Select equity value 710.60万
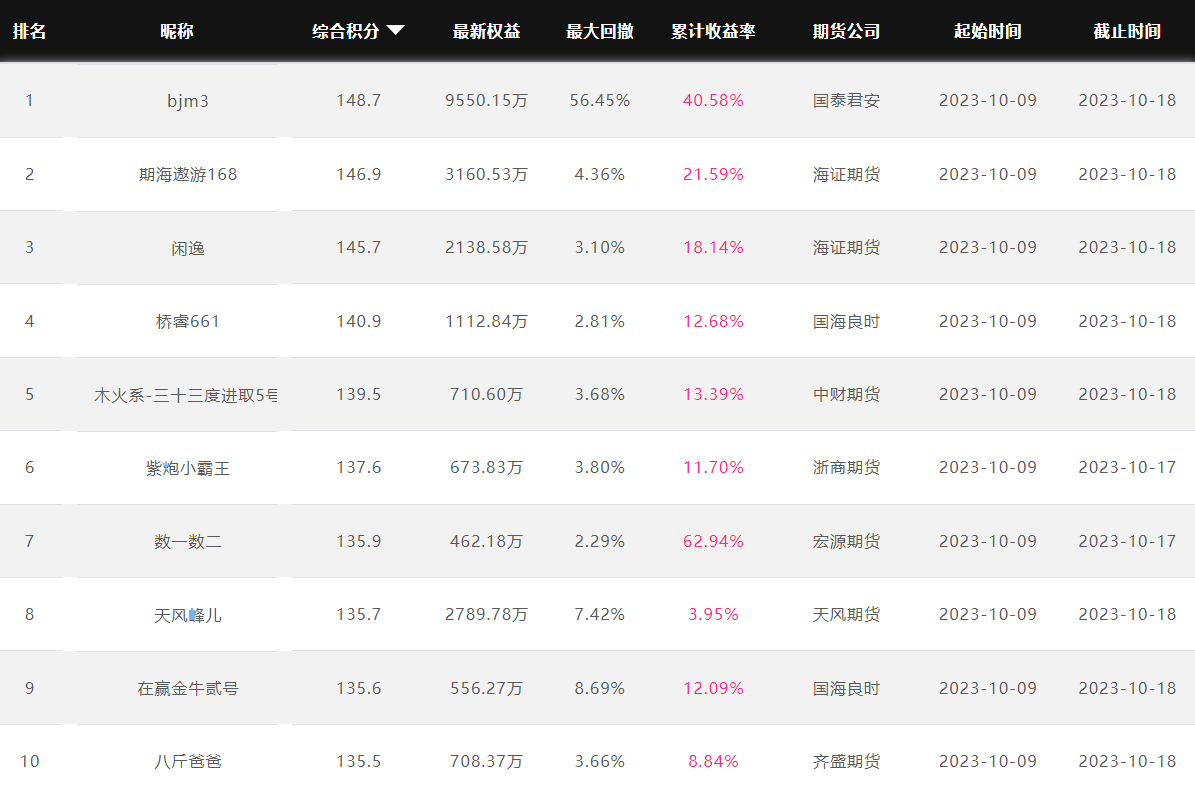 (486, 395)
